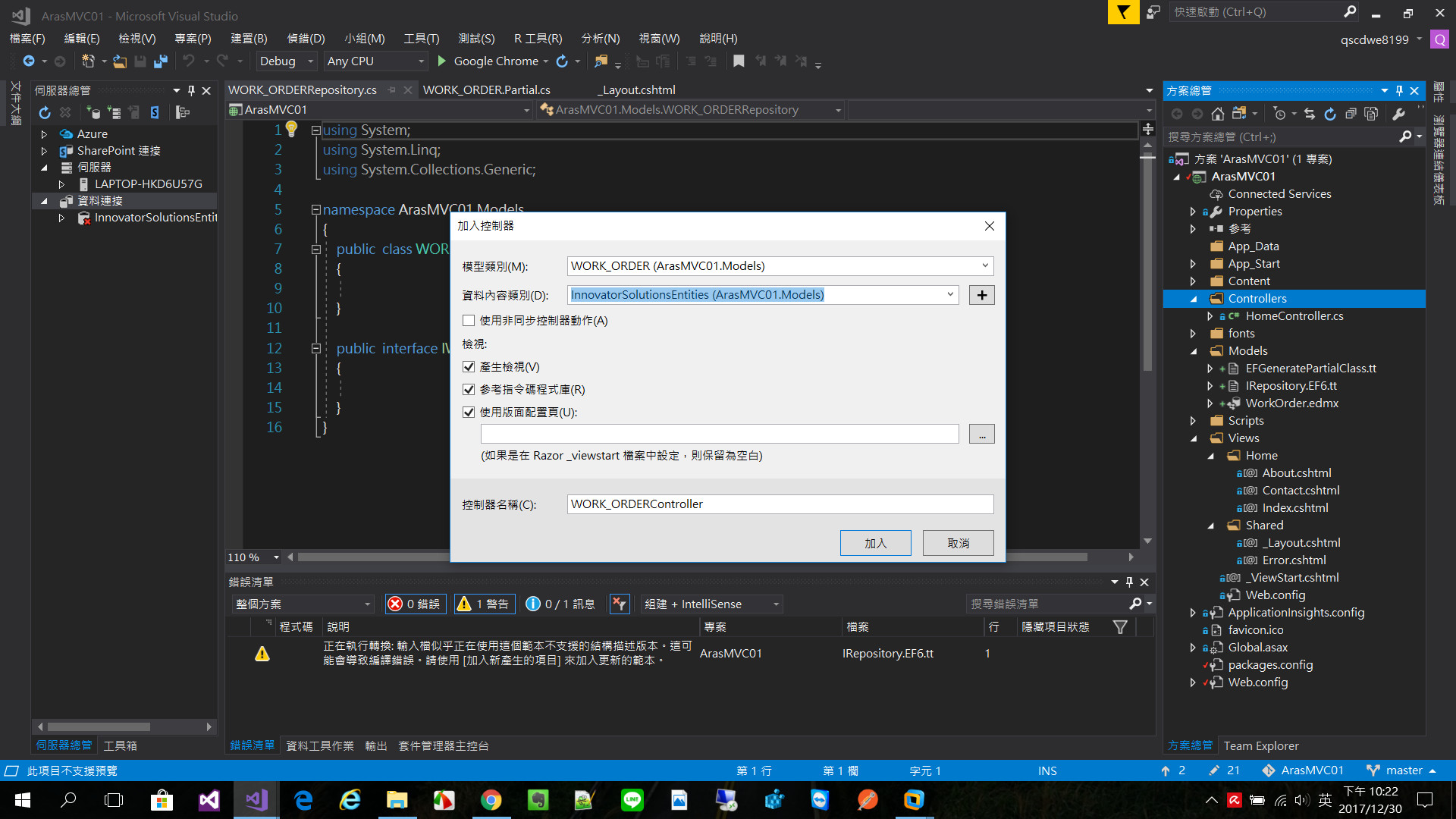Image resolution: width=1456 pixels, height=819 pixels.
Task: Click the 加入 Add button
Action: tap(875, 543)
